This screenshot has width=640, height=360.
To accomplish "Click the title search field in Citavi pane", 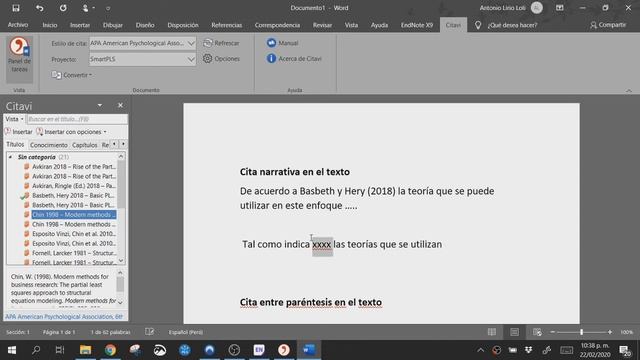I will [x=77, y=119].
